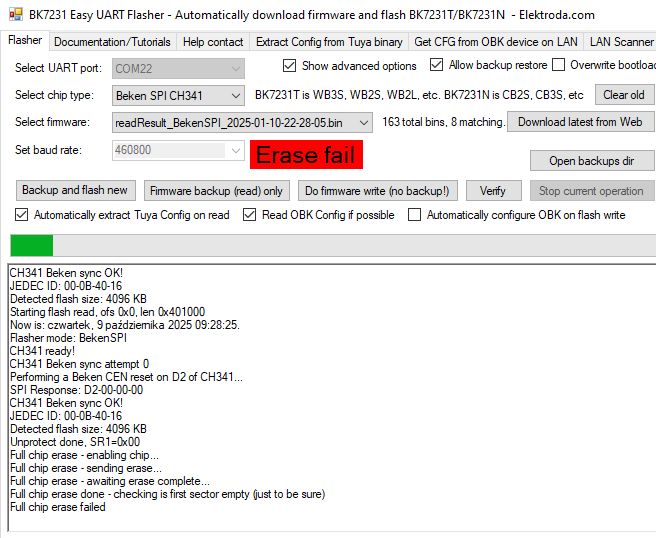This screenshot has height=538, width=656.
Task: Open Get CFG from OBK device on LAN tab
Action: pos(496,42)
